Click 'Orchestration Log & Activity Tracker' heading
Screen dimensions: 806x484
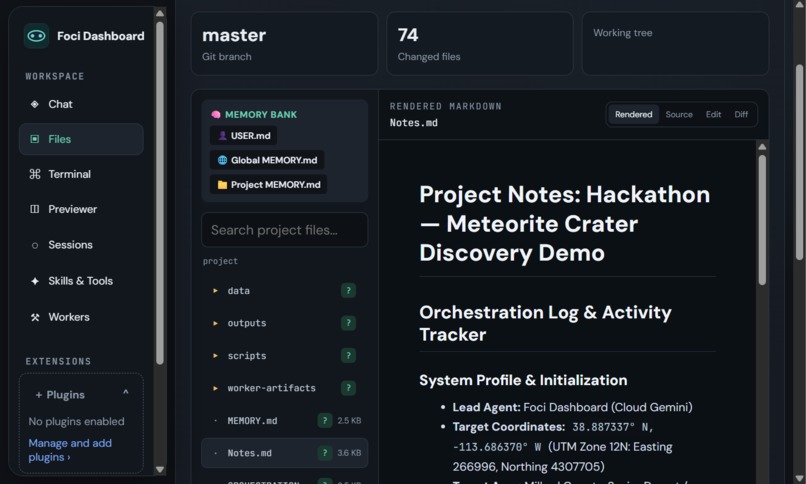(545, 324)
